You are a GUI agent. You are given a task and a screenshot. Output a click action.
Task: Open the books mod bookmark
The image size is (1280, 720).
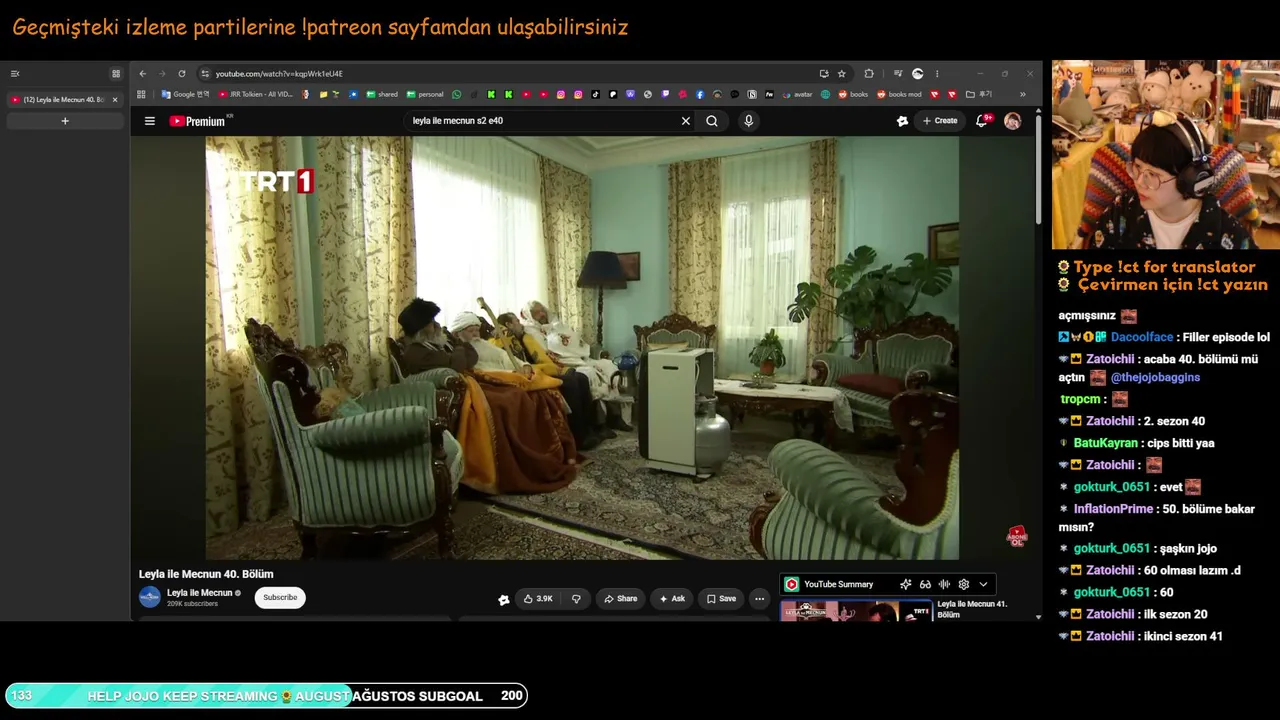899,94
